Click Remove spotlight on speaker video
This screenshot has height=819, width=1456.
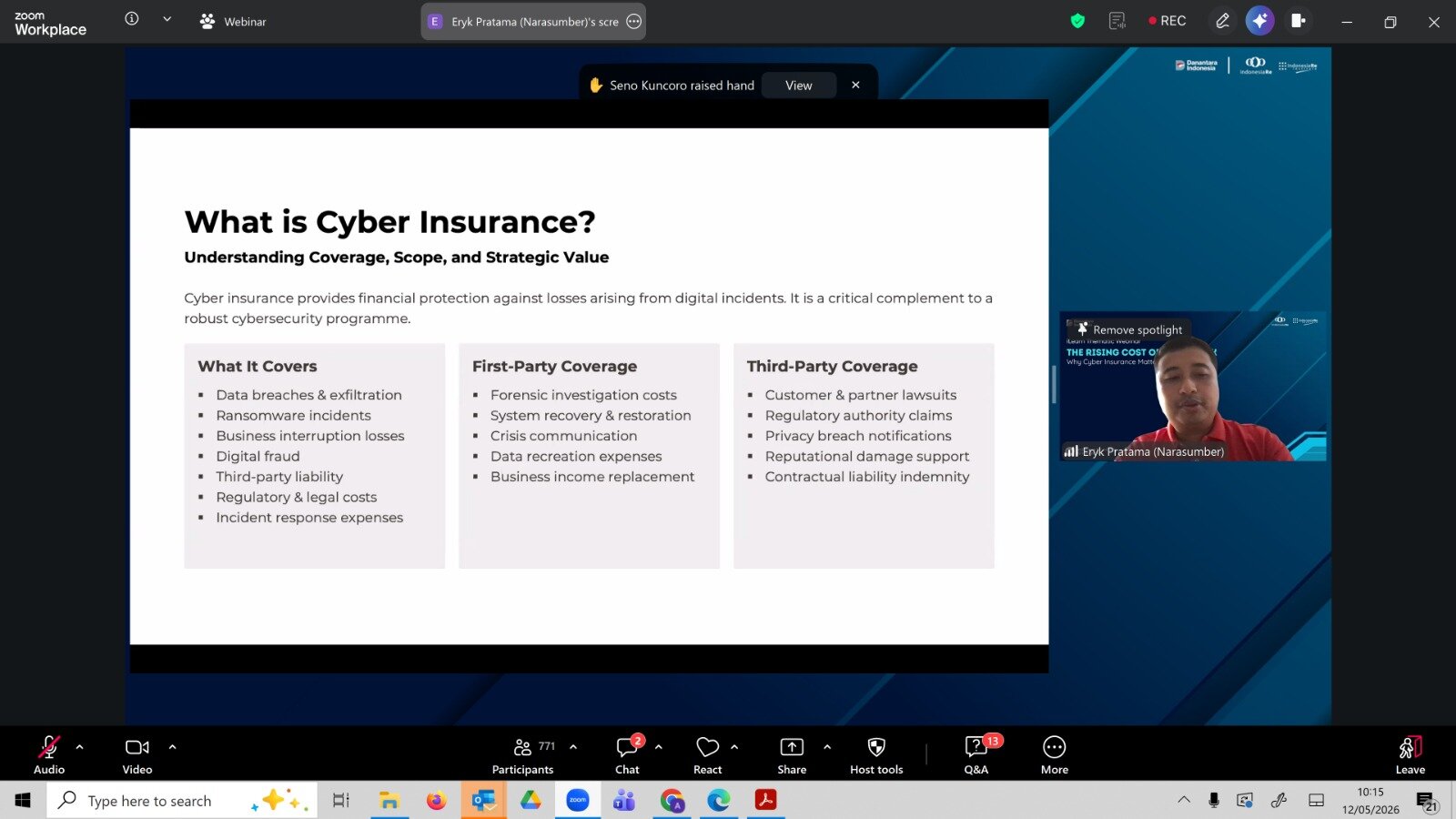(1129, 329)
